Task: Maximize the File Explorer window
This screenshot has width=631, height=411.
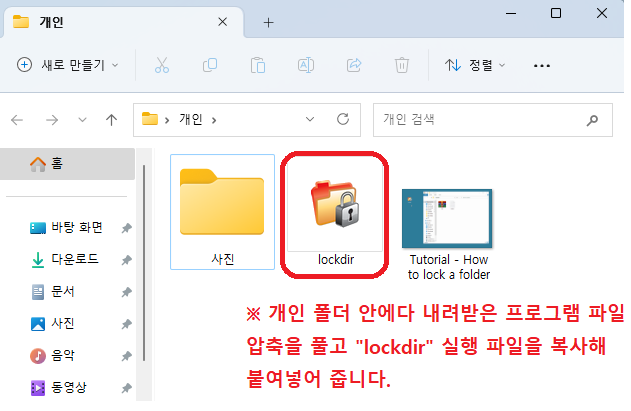Action: pos(556,13)
